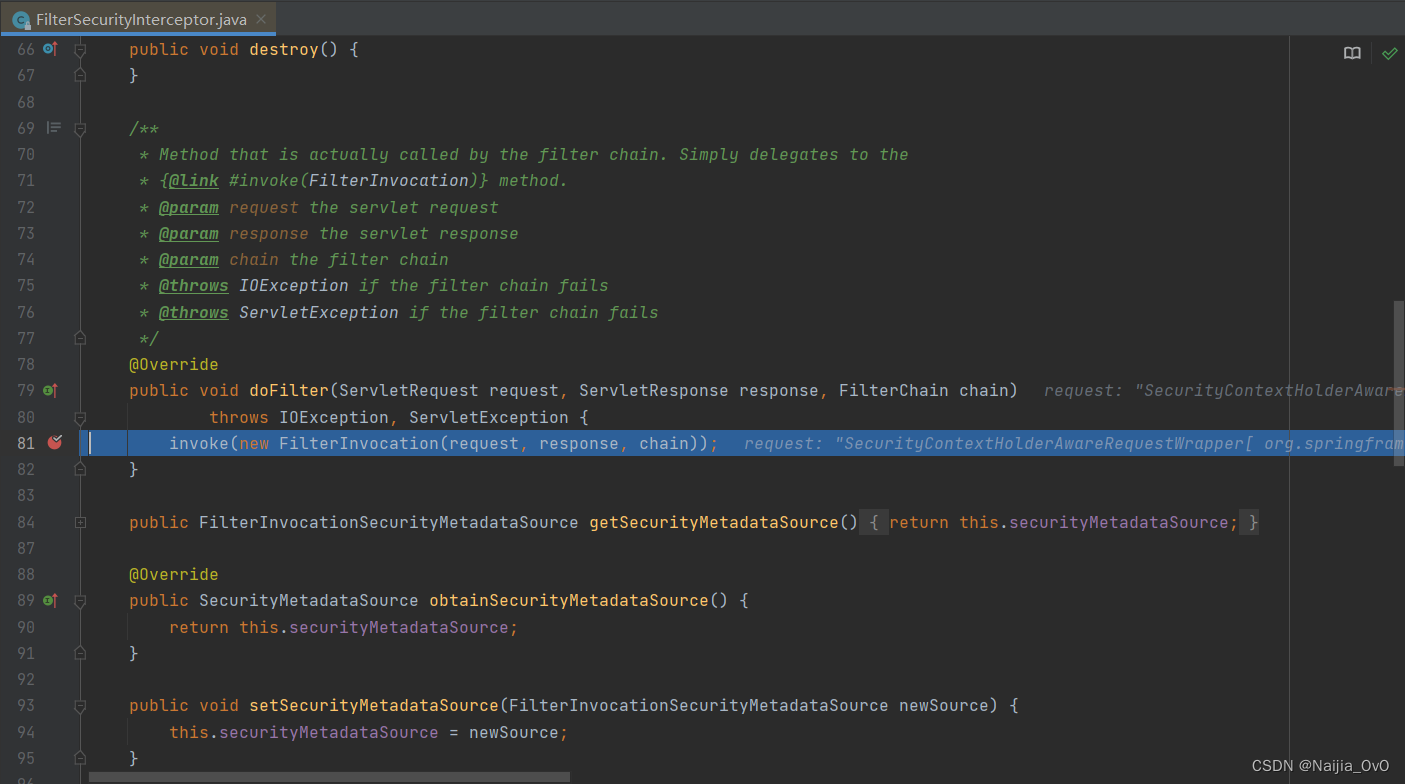Collapse doFilter method body at line 80
Screen dimensions: 1405x784
click(80, 417)
